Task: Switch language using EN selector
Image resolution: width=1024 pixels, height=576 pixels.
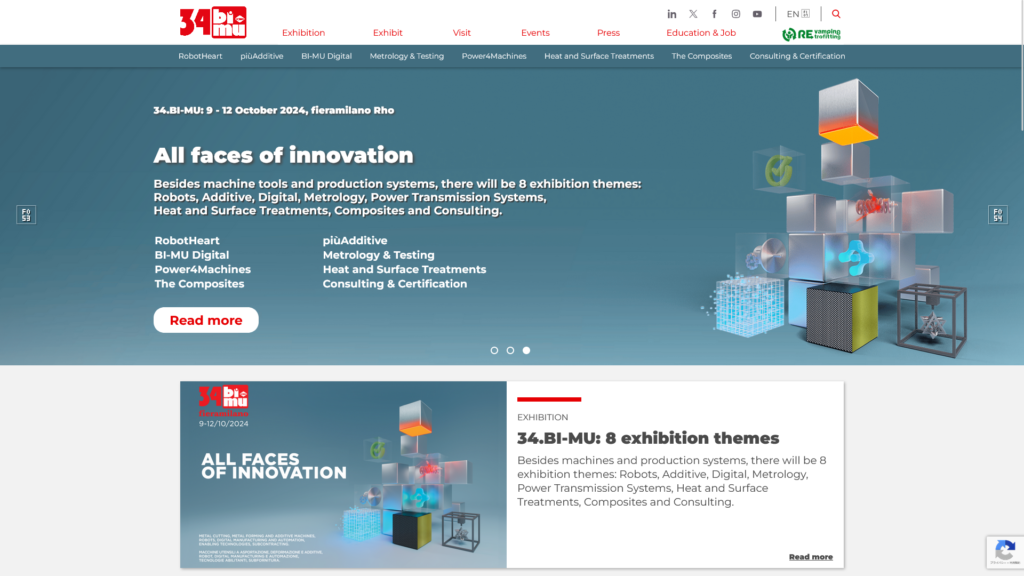Action: (x=798, y=14)
